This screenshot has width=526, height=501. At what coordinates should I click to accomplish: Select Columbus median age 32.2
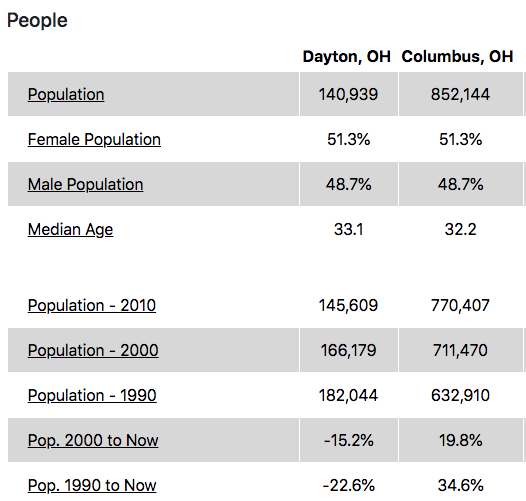tap(461, 230)
